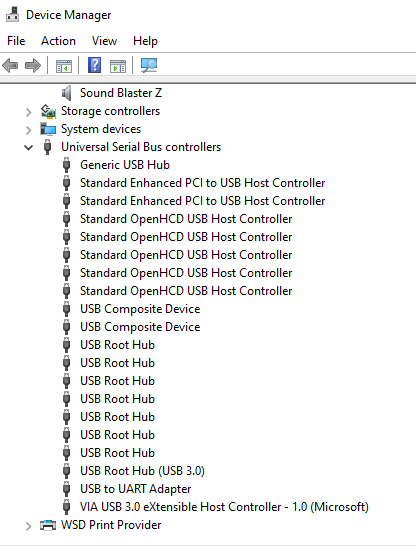Select Generic USB Hub entry

[x=125, y=165]
